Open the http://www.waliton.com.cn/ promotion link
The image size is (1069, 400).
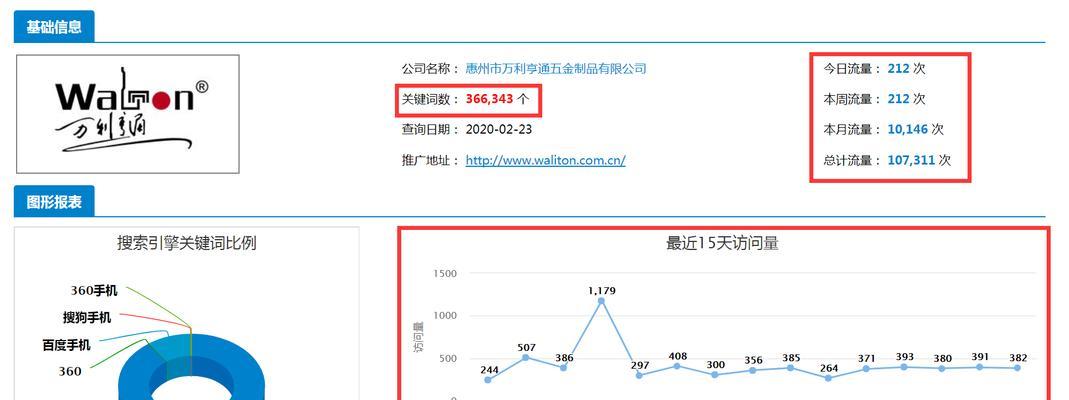point(545,160)
